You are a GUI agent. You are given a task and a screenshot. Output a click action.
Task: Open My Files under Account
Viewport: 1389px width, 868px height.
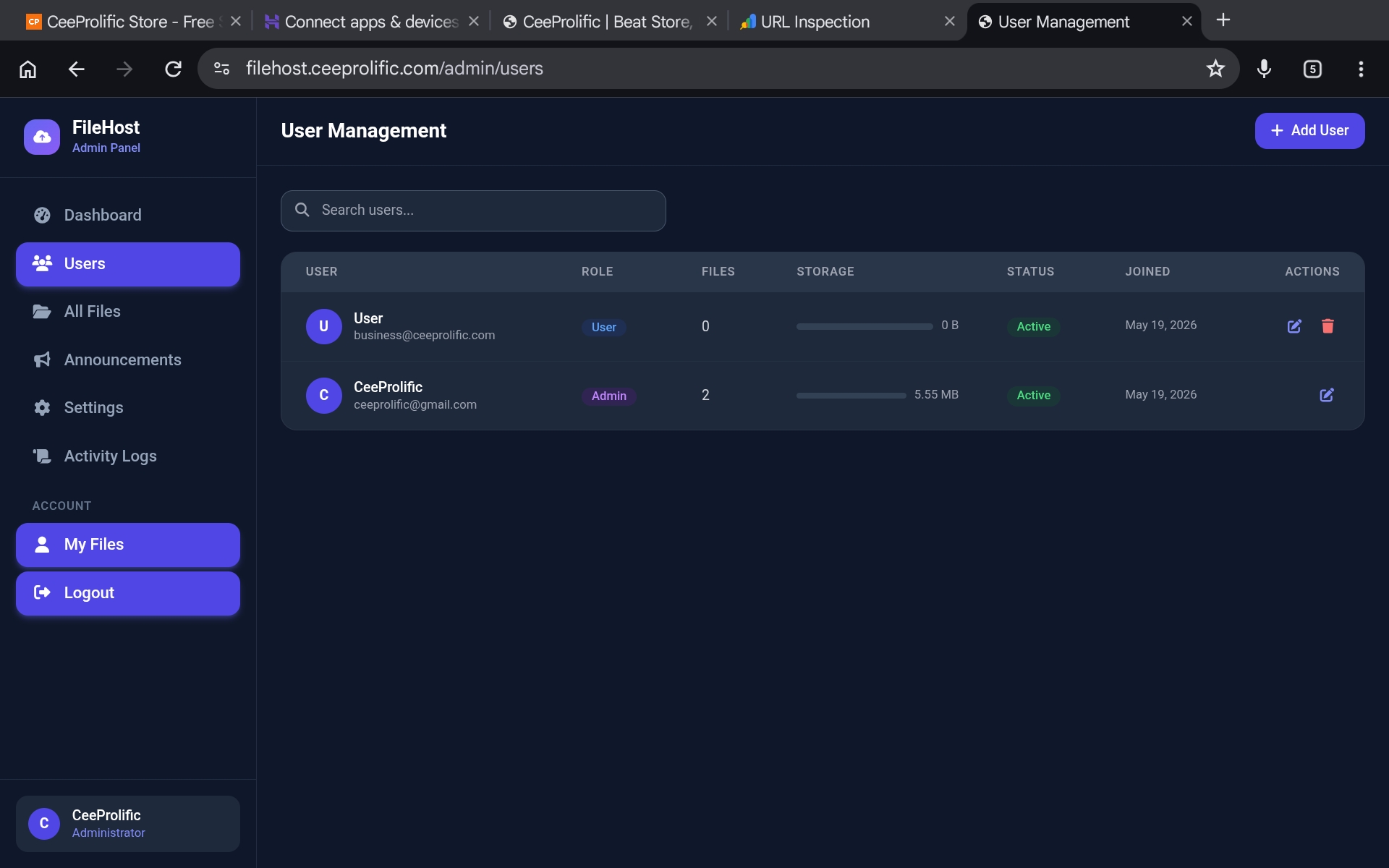pyautogui.click(x=128, y=545)
